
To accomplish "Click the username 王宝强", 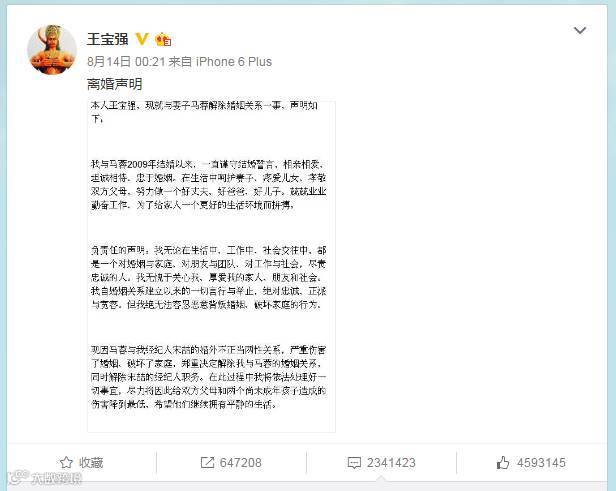I will pos(108,39).
